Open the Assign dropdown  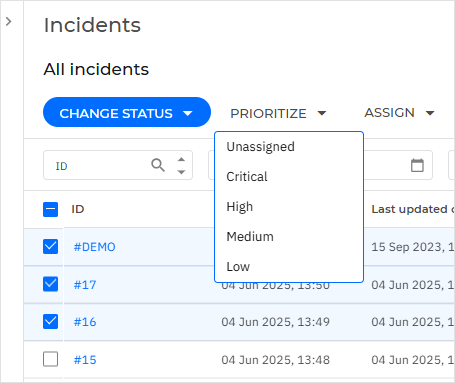(399, 113)
